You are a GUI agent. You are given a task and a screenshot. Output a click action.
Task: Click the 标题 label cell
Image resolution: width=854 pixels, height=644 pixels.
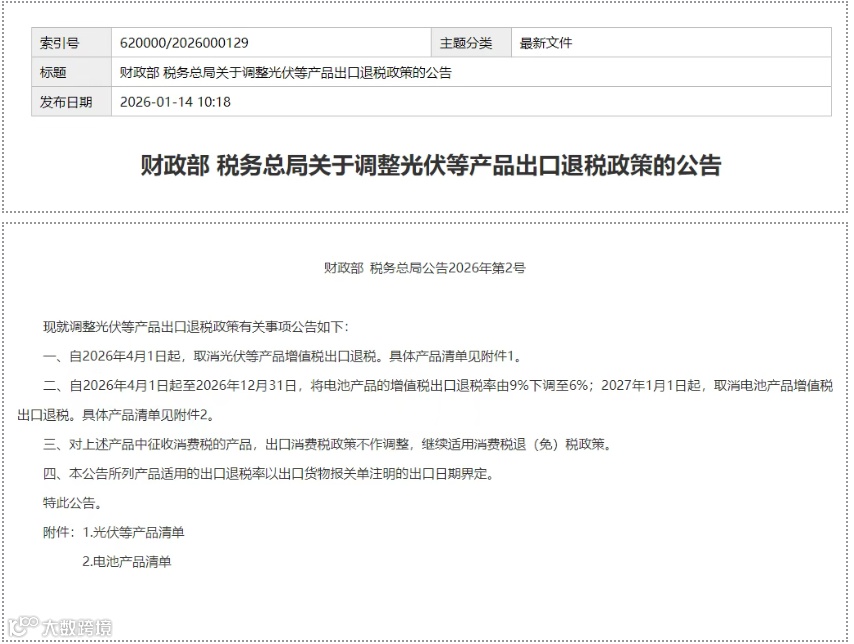(x=71, y=72)
